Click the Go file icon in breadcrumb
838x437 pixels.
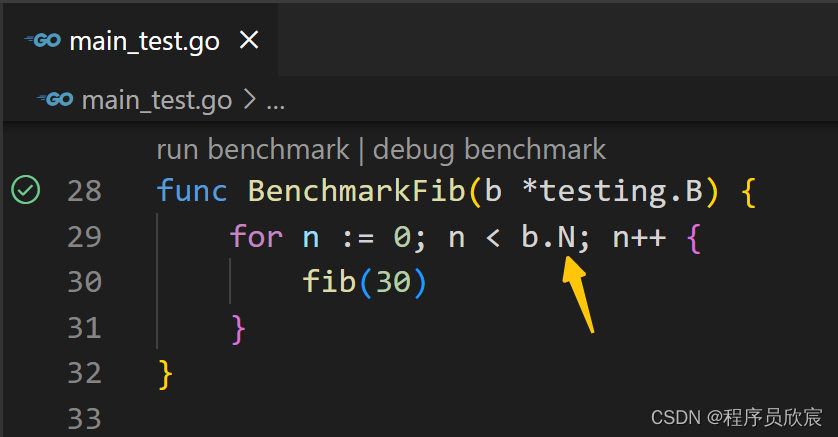coord(55,99)
